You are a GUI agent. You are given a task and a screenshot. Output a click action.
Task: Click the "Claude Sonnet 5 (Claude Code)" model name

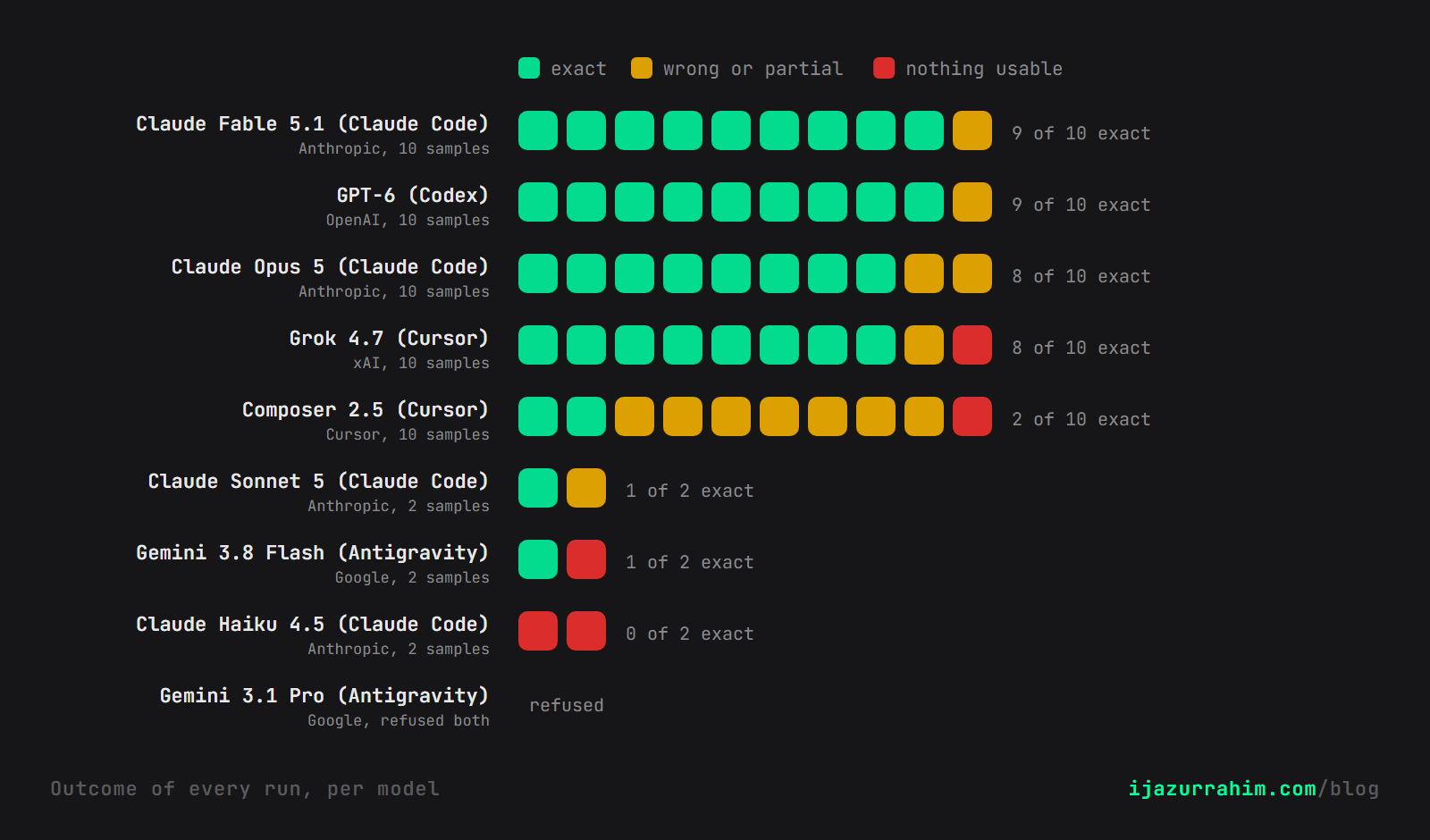318,481
